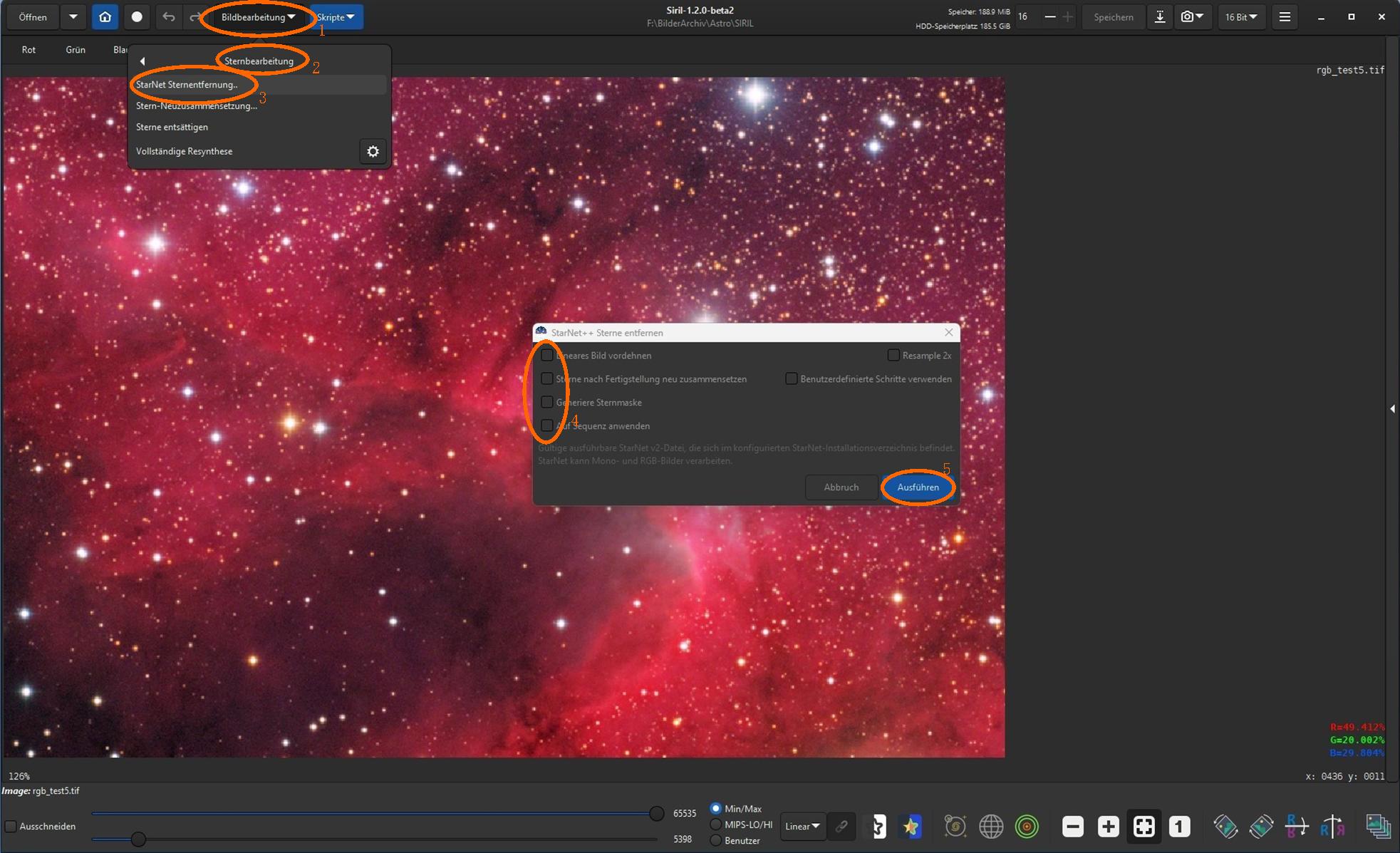Select the MIPS-LO/HI radio button
The width and height of the screenshot is (1400, 853).
pos(715,824)
